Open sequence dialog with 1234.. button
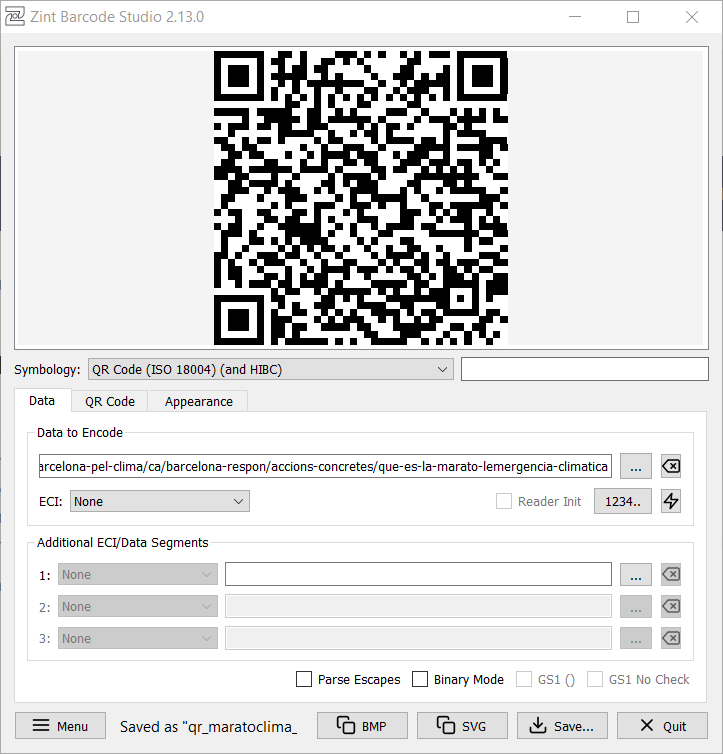The height and width of the screenshot is (754, 723). click(x=622, y=501)
